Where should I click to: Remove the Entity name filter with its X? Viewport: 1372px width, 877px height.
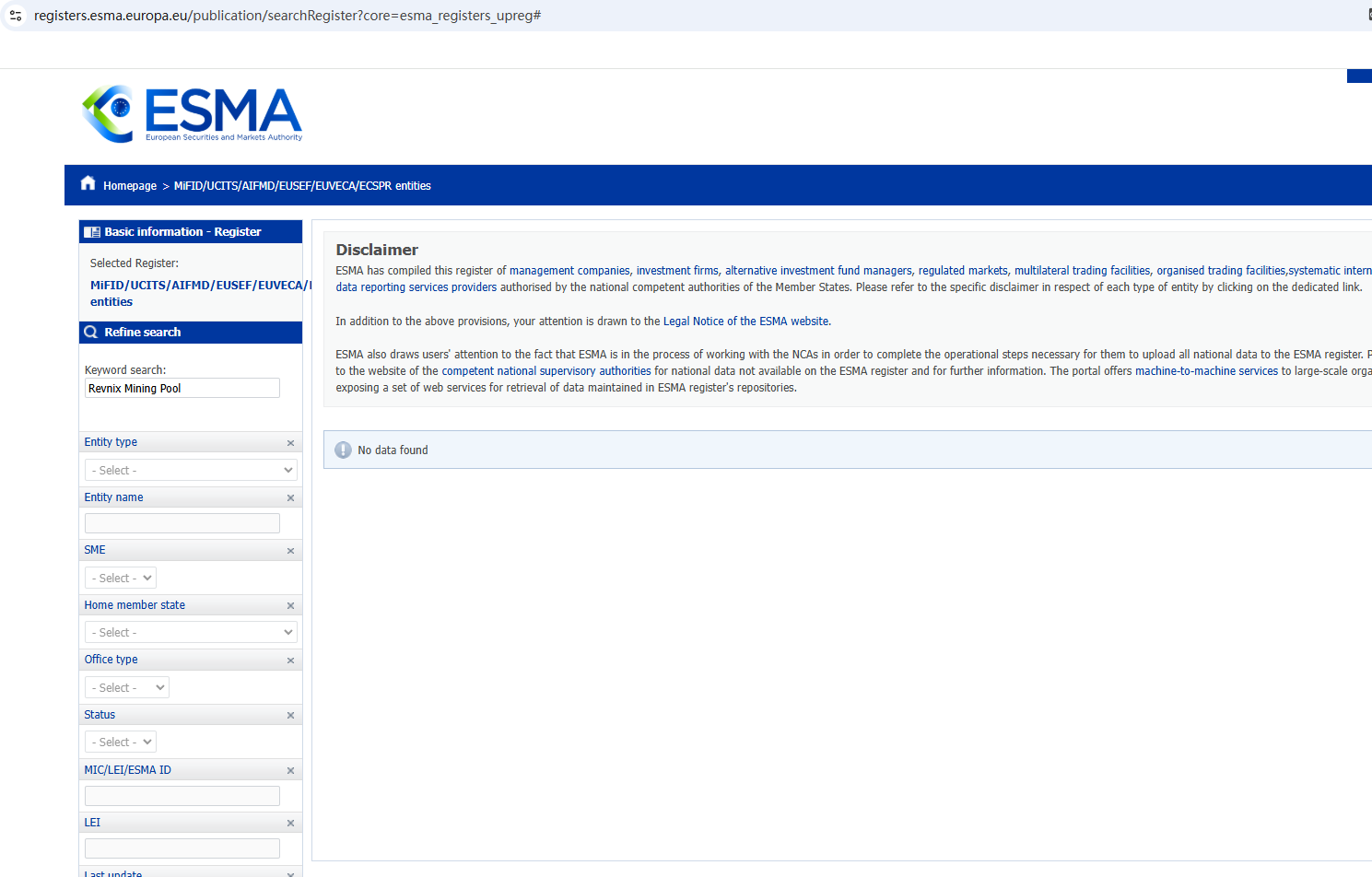tap(290, 498)
